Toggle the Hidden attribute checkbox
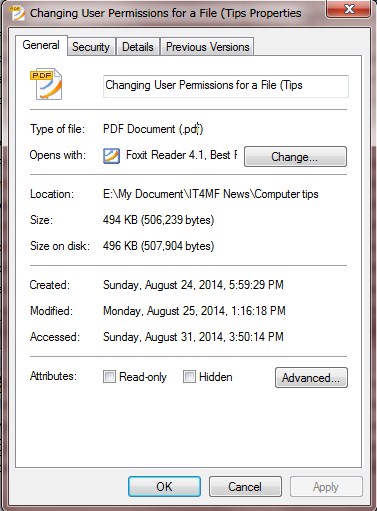 pos(189,377)
